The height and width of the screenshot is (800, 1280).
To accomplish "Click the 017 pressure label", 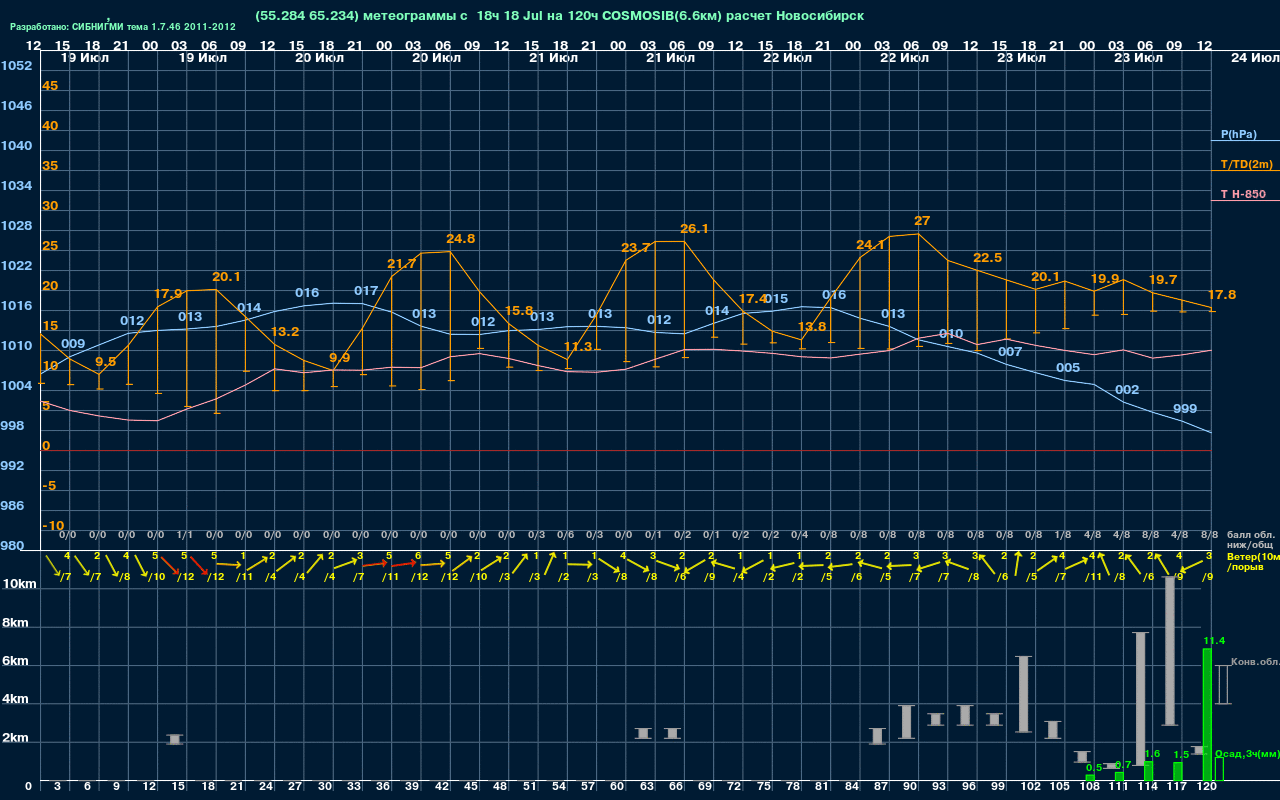I will point(366,291).
